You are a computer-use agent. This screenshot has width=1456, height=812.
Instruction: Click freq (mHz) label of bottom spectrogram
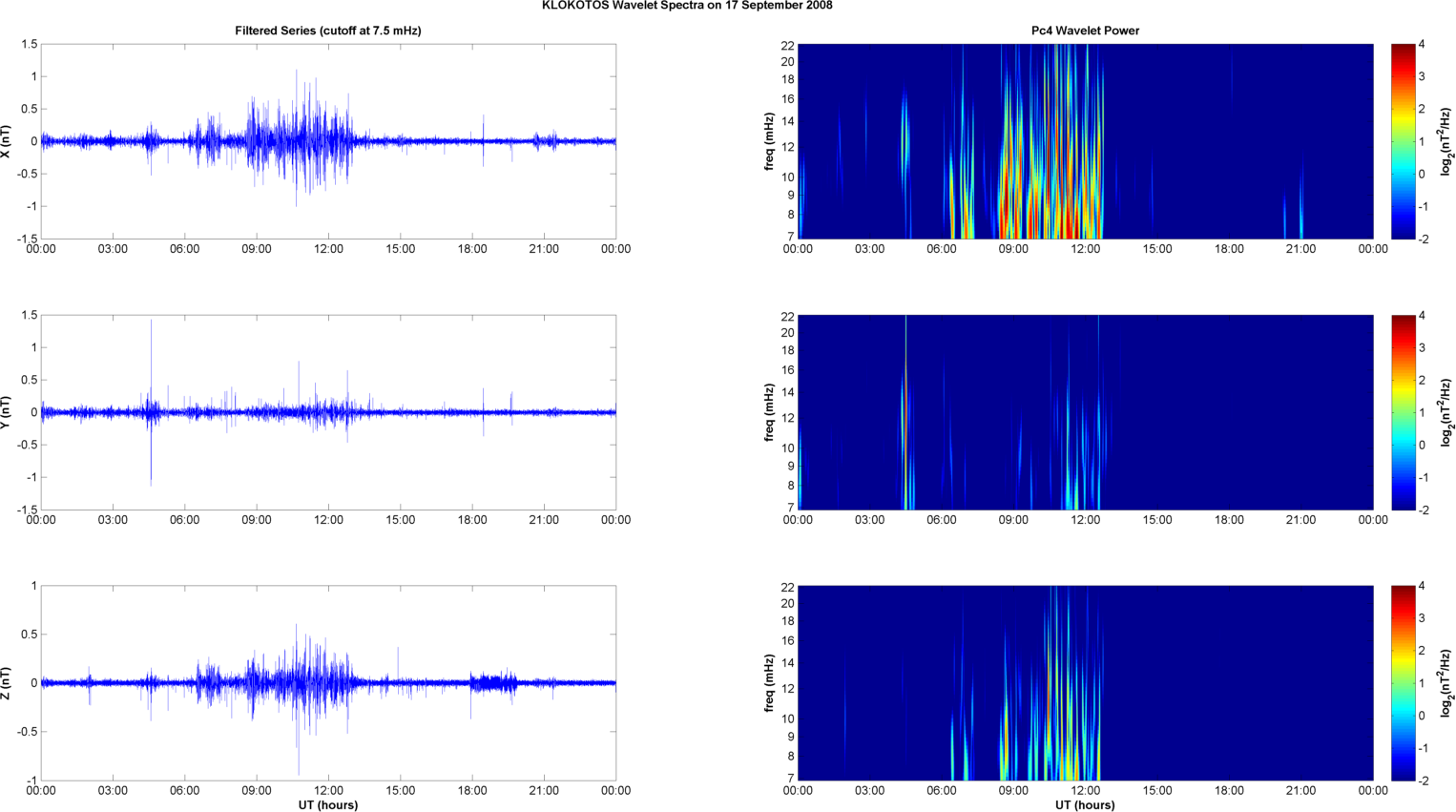pyautogui.click(x=769, y=683)
